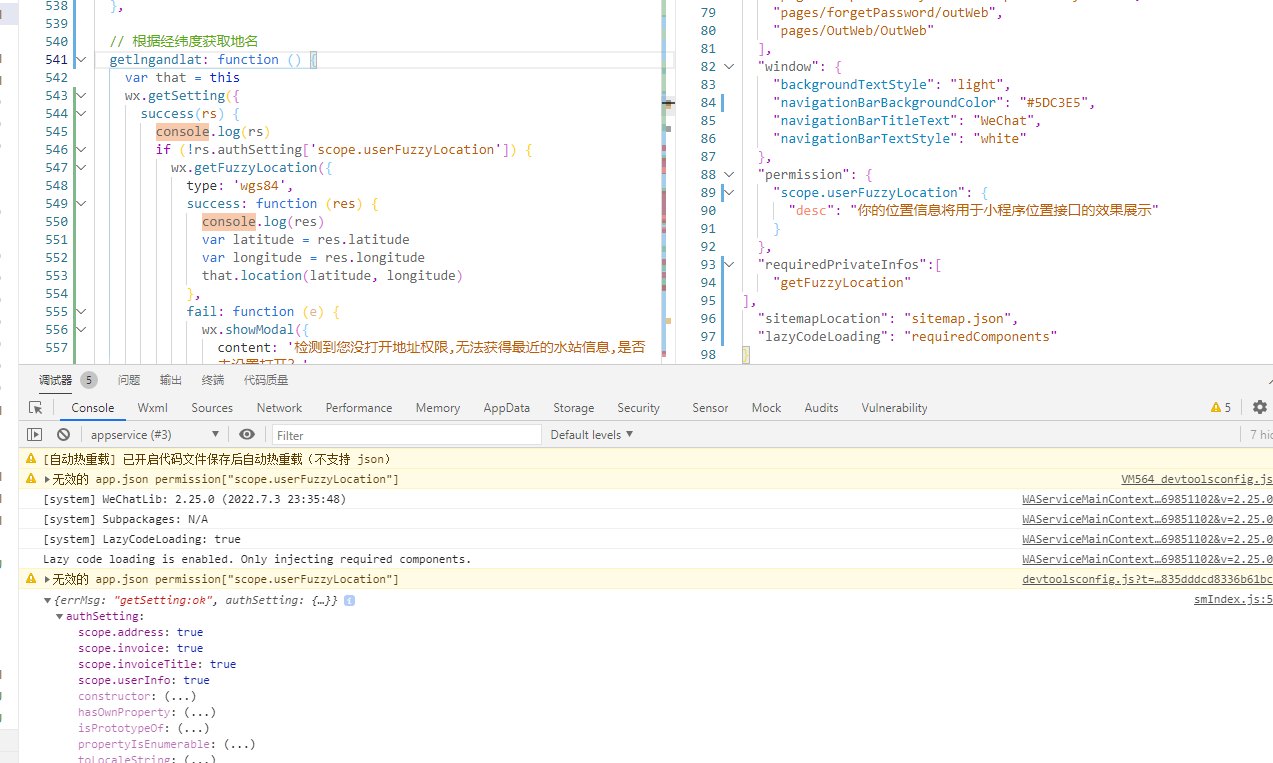The width and height of the screenshot is (1273, 763).
Task: Collapse code fold at line 555
Action: 81,312
